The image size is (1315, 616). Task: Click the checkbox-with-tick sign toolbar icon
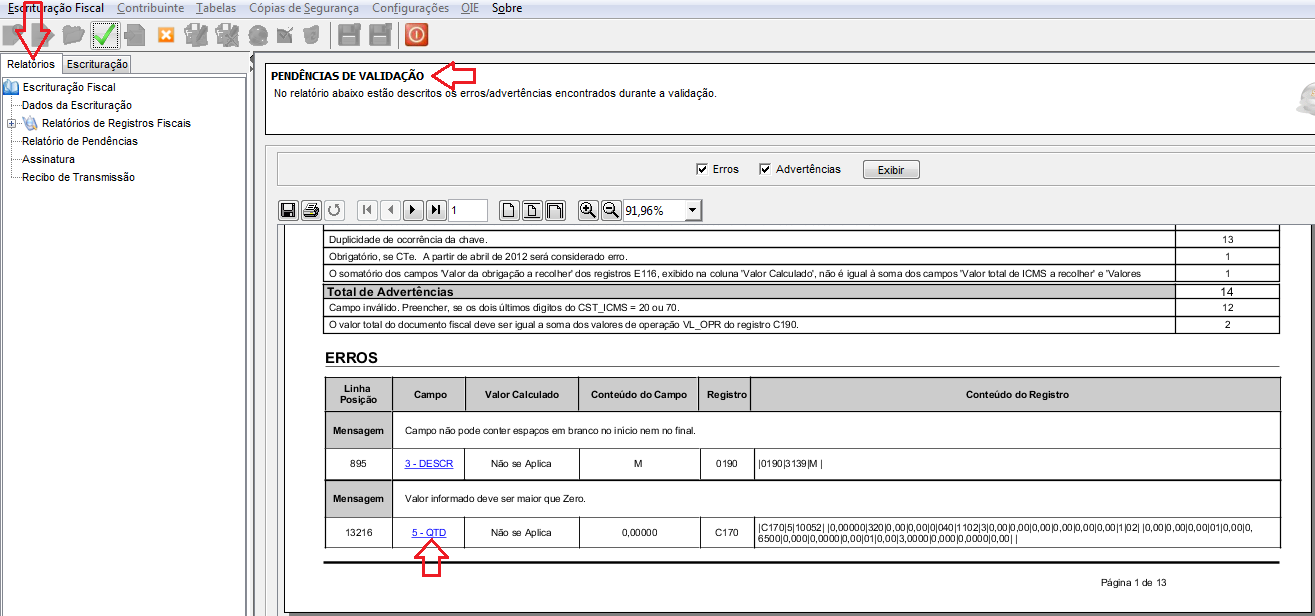pyautogui.click(x=285, y=35)
